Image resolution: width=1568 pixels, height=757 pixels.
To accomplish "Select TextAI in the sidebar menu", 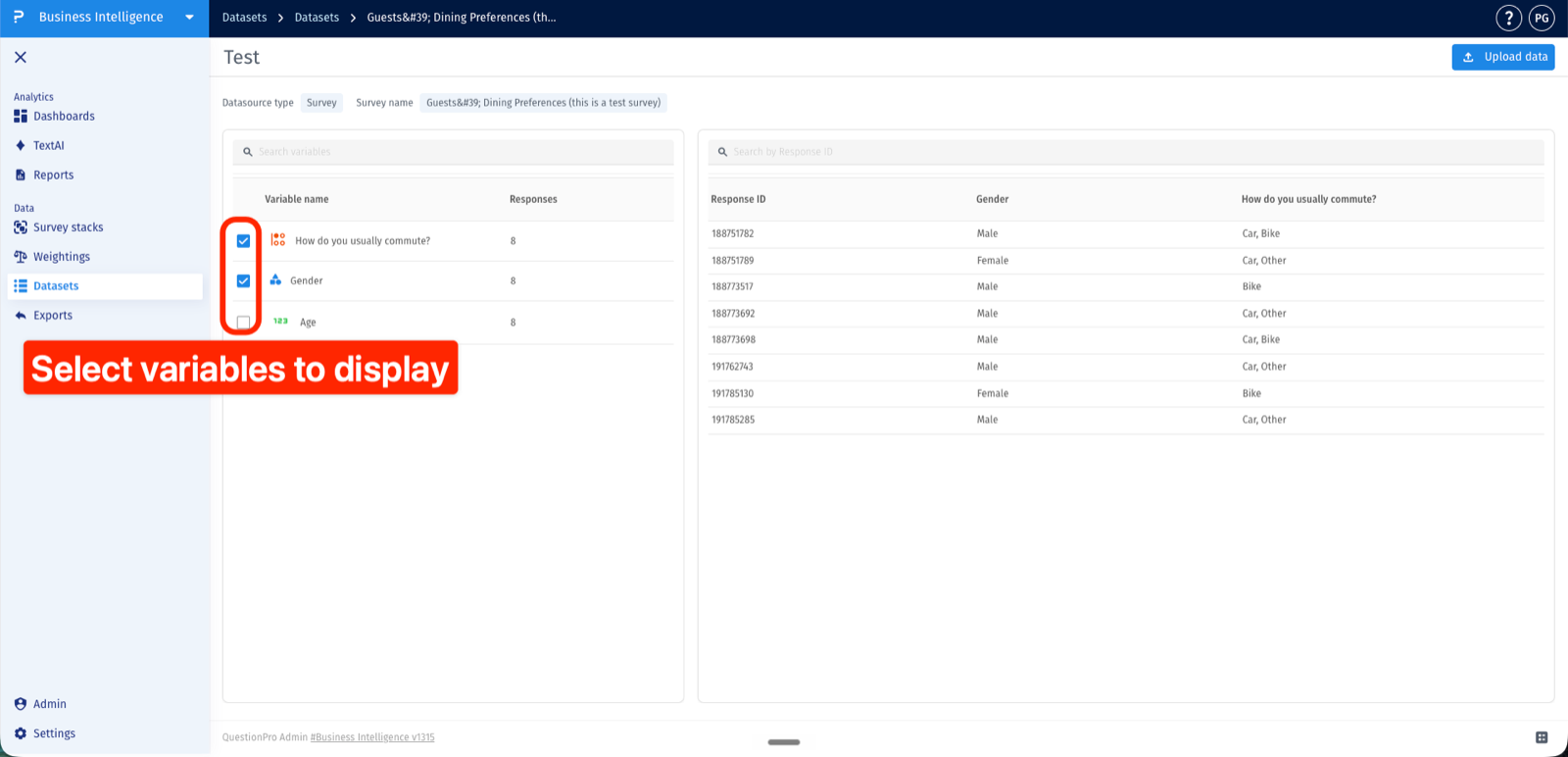I will [x=49, y=145].
